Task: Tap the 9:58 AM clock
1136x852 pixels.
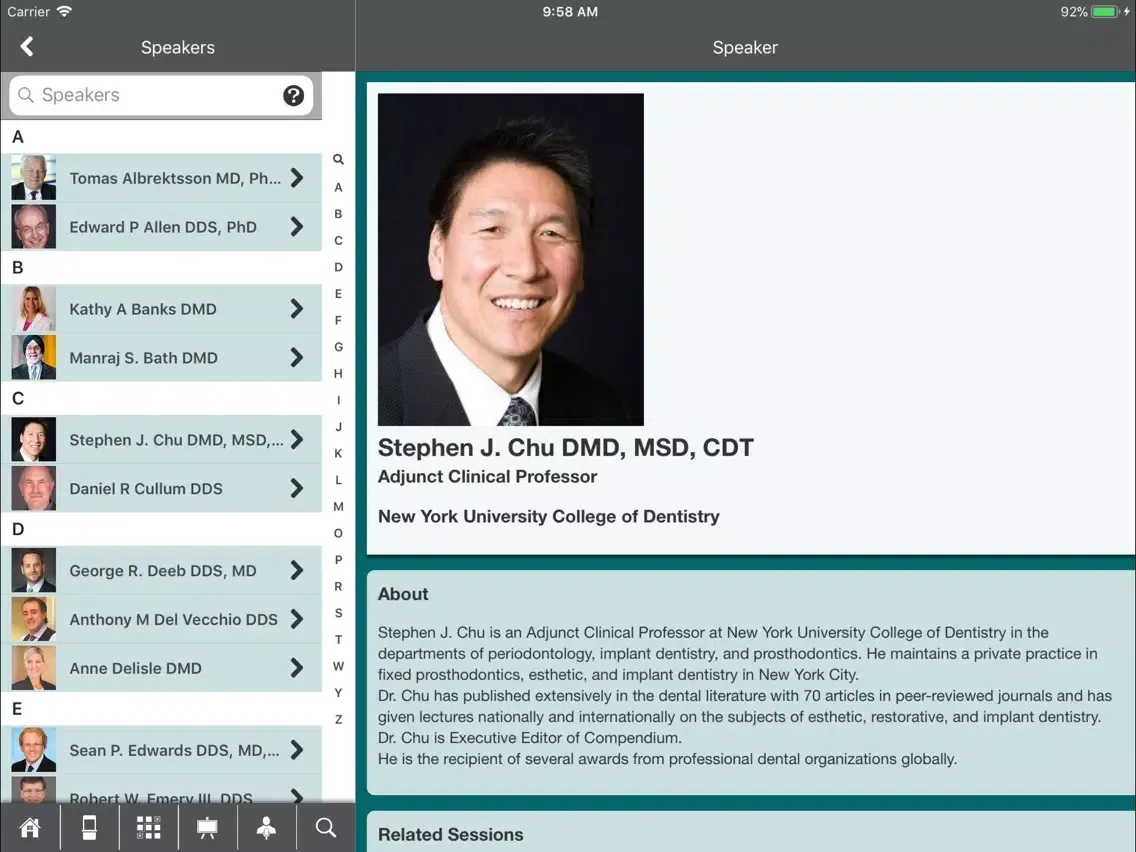Action: (570, 12)
